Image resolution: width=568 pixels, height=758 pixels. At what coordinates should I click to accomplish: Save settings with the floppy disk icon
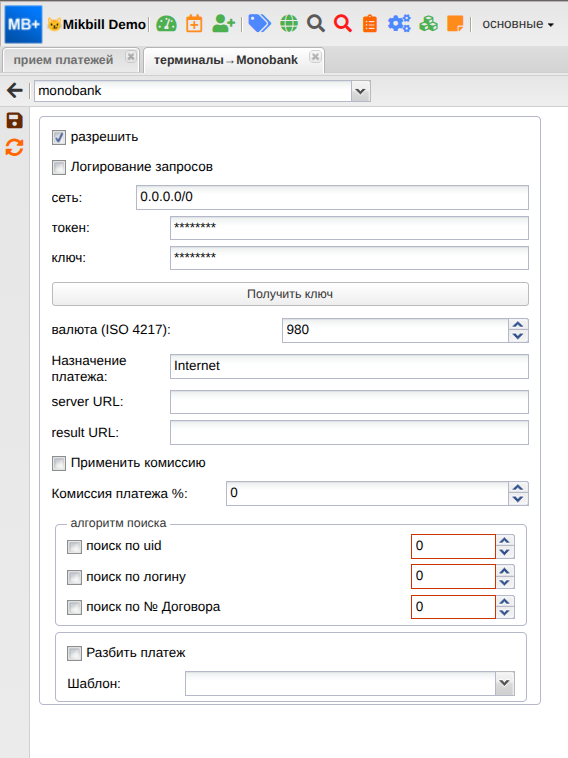(15, 120)
